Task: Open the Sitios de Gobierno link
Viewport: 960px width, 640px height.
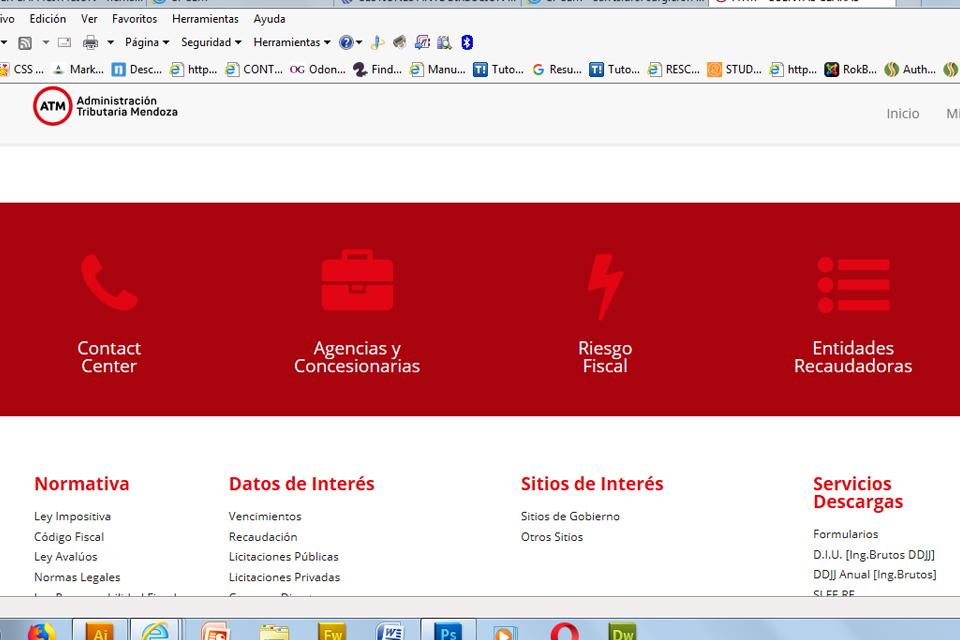Action: pyautogui.click(x=571, y=516)
